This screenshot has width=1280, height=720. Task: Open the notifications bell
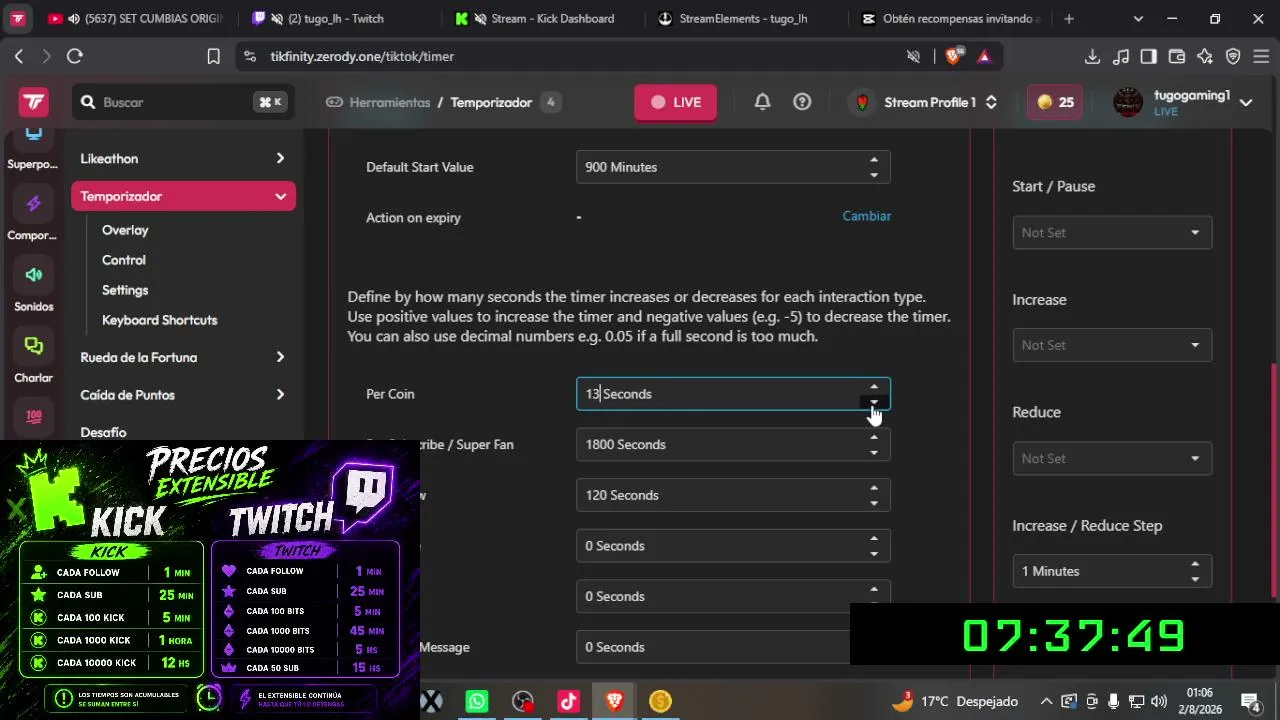point(762,102)
